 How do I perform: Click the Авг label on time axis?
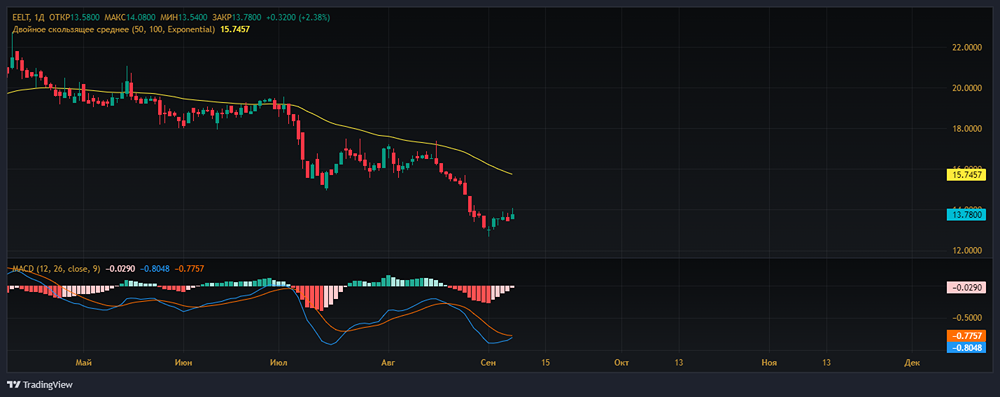click(x=388, y=363)
